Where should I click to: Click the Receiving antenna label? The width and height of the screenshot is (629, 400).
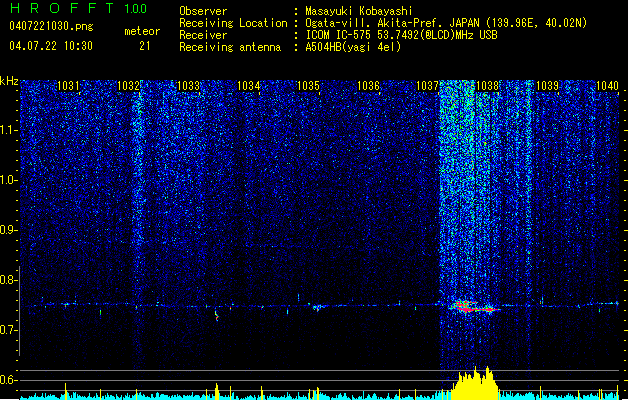(230, 47)
